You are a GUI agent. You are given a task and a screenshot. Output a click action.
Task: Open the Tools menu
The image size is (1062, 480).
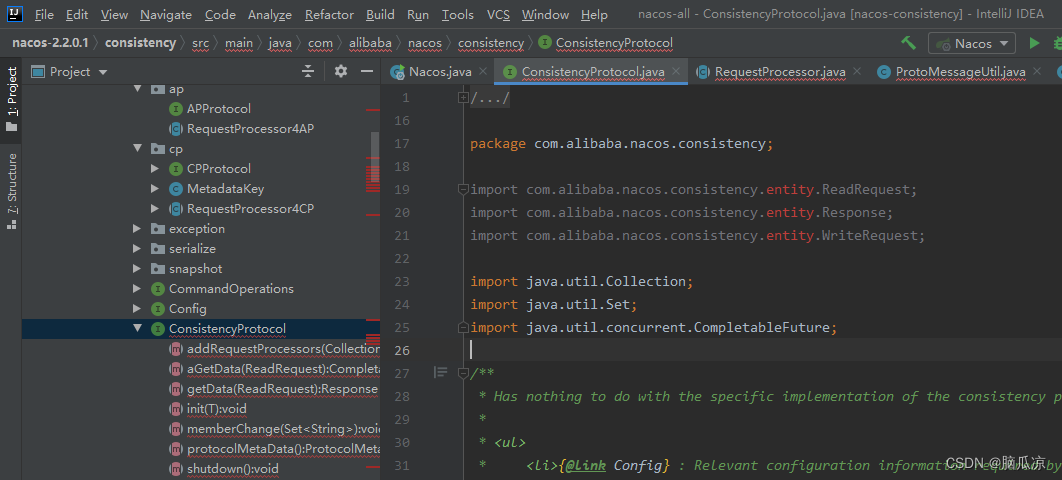click(x=458, y=14)
